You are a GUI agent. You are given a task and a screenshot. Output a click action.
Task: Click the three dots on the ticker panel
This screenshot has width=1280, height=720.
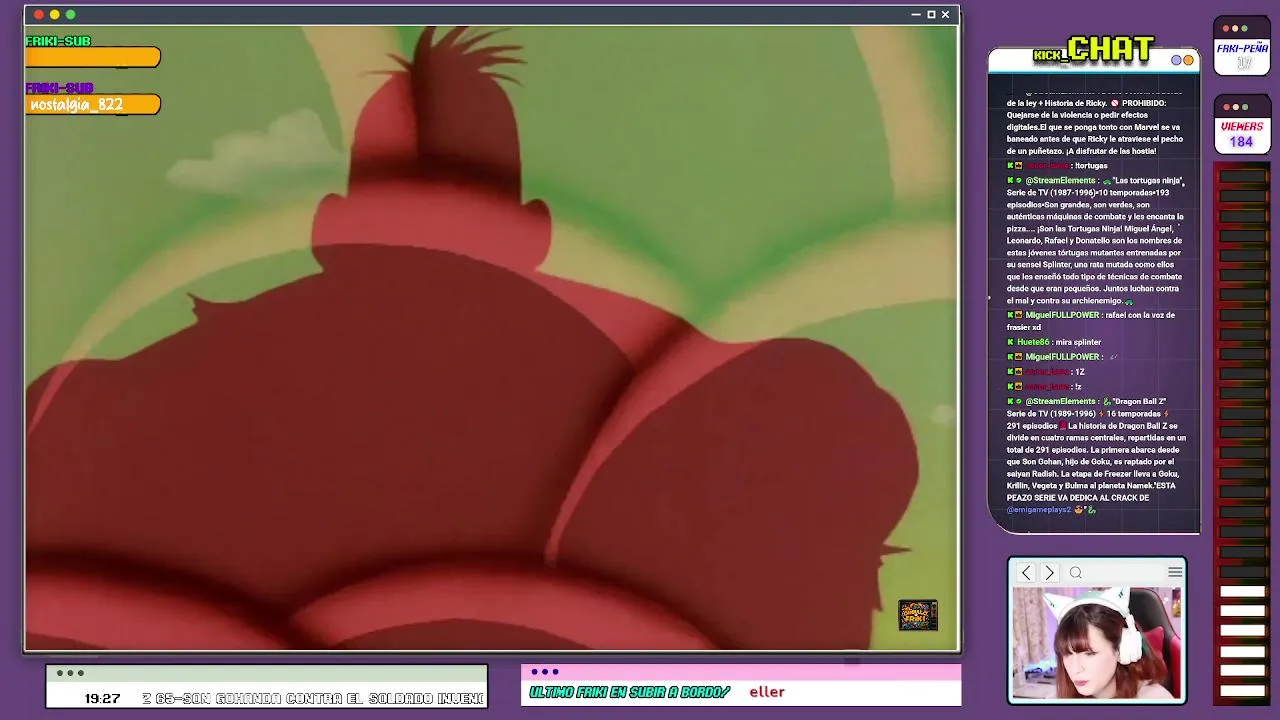tap(70, 673)
